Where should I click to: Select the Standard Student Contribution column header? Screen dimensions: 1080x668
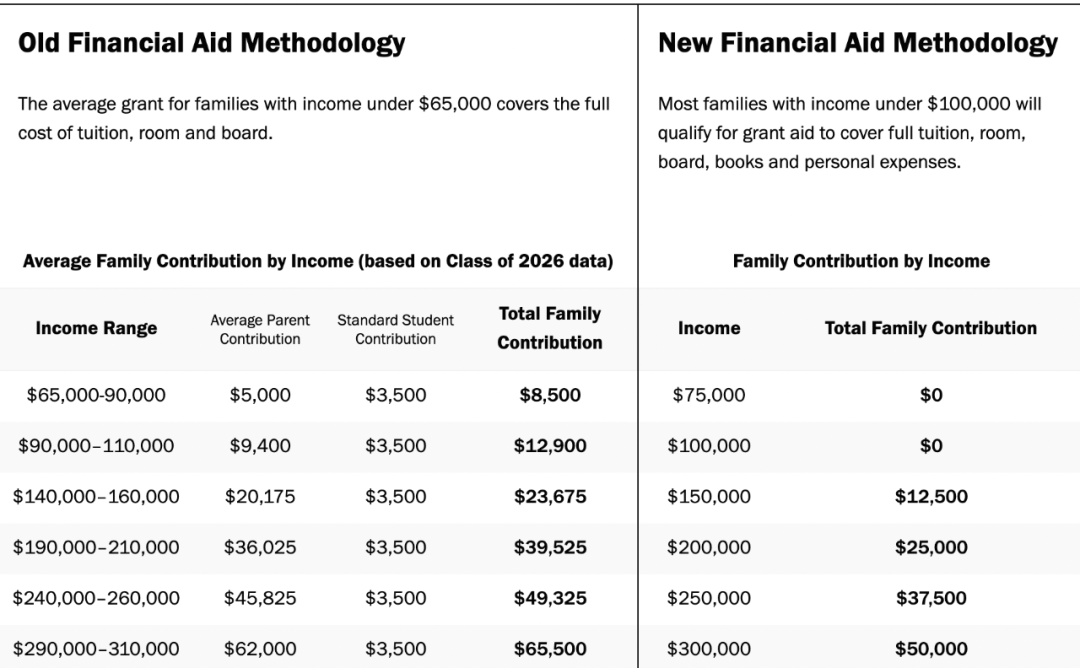[395, 329]
